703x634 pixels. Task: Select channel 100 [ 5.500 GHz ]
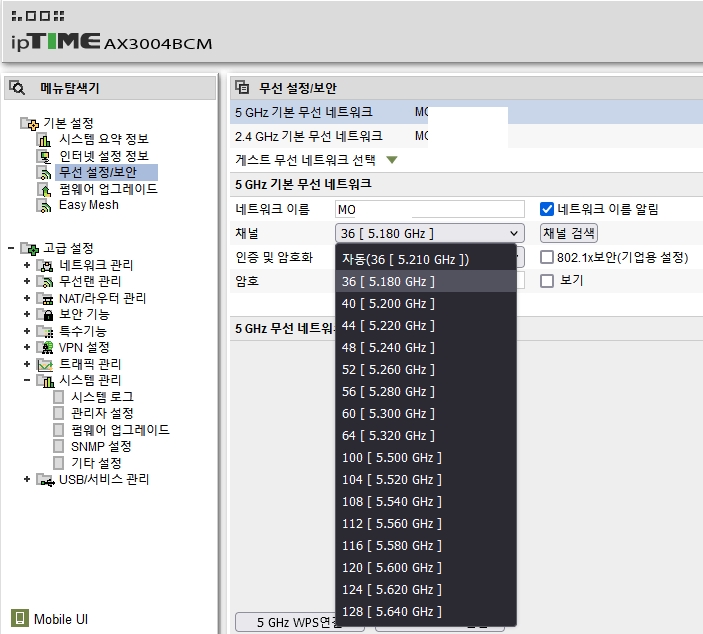(x=426, y=457)
